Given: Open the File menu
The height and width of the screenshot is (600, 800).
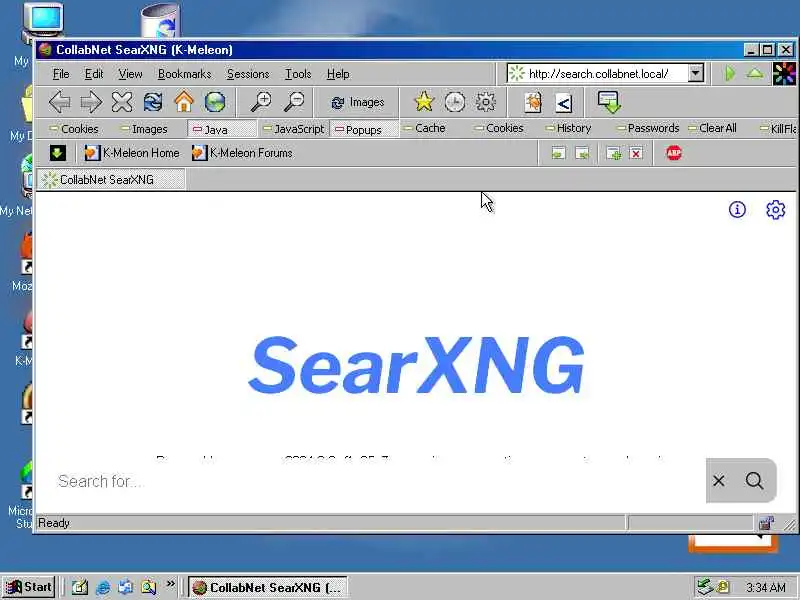Looking at the screenshot, I should [61, 74].
